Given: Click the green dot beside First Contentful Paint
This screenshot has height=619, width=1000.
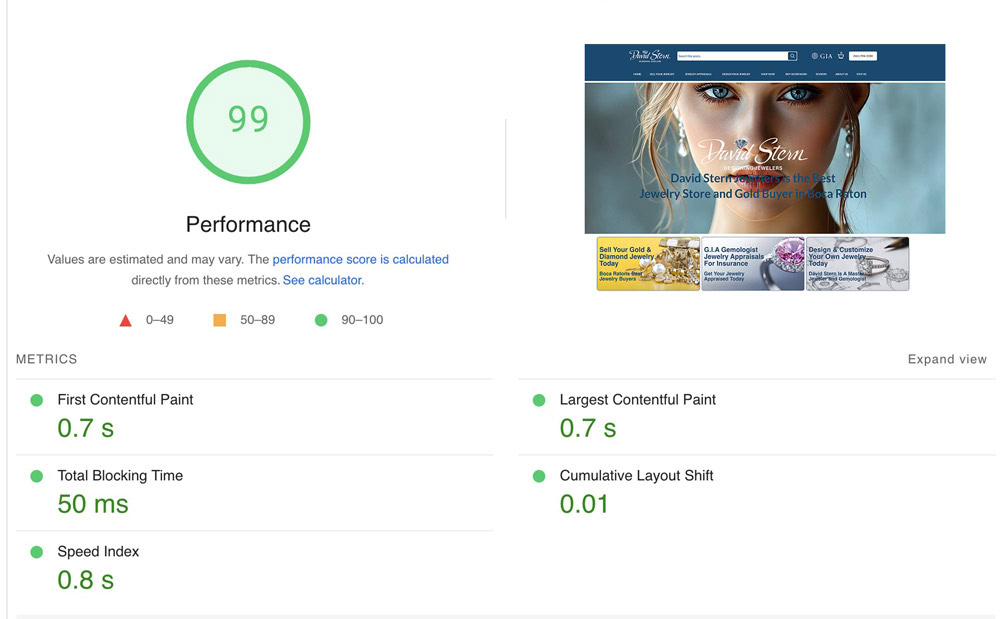Looking at the screenshot, I should pyautogui.click(x=36, y=399).
